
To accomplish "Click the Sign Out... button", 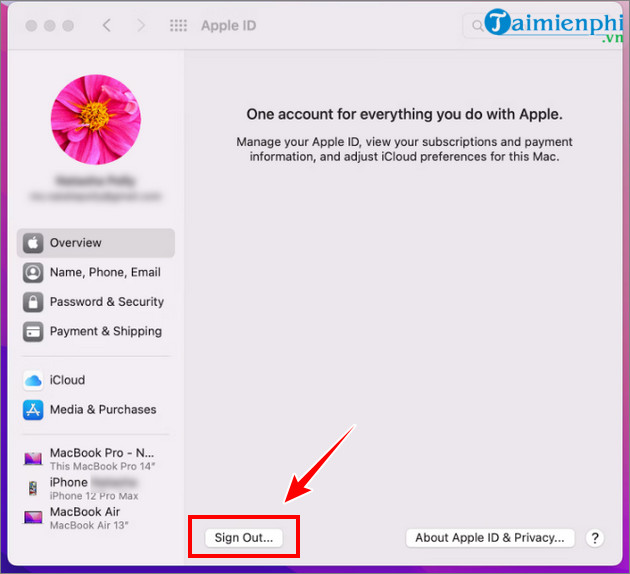I will [x=243, y=537].
